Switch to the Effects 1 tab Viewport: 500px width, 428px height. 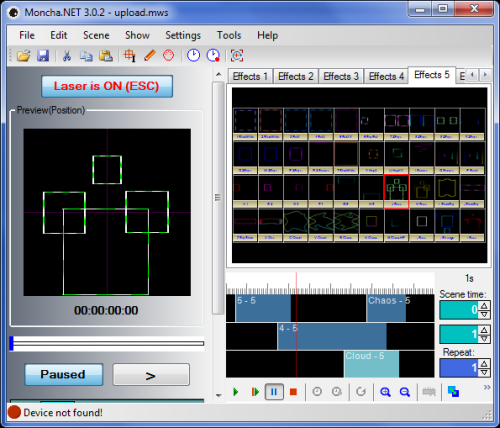(250, 76)
